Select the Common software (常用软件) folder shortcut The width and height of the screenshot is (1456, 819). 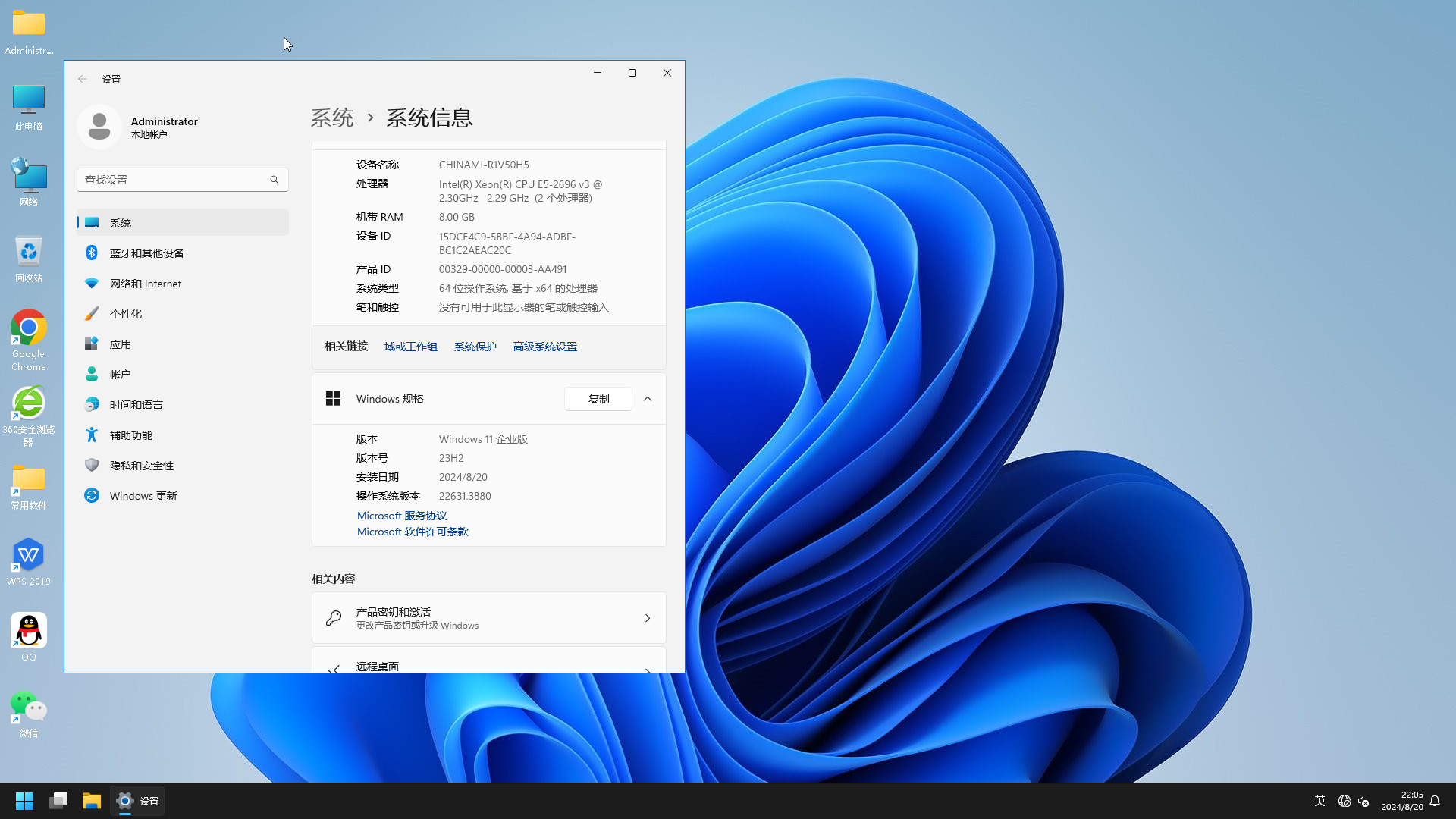click(29, 487)
